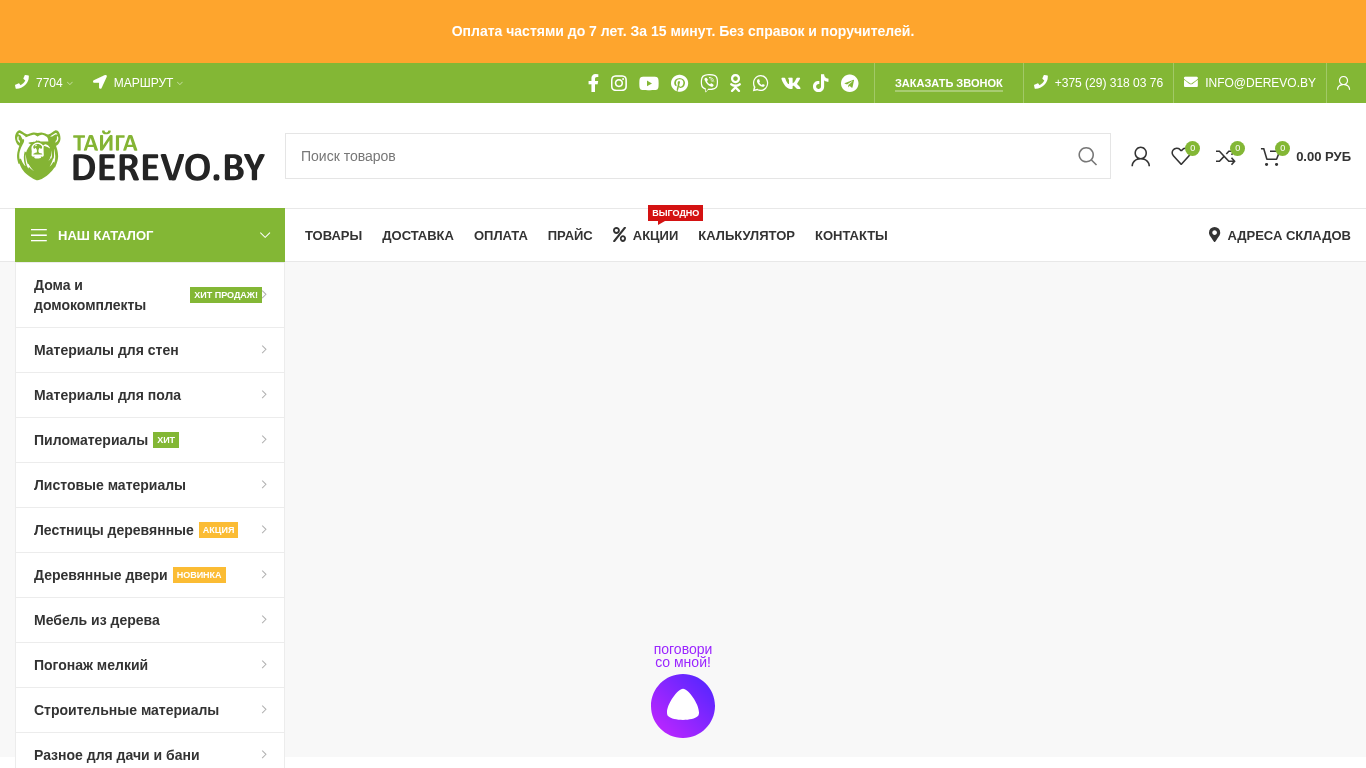The image size is (1366, 768).
Task: Open the ТОВАРЫ menu item
Action: pyautogui.click(x=333, y=236)
